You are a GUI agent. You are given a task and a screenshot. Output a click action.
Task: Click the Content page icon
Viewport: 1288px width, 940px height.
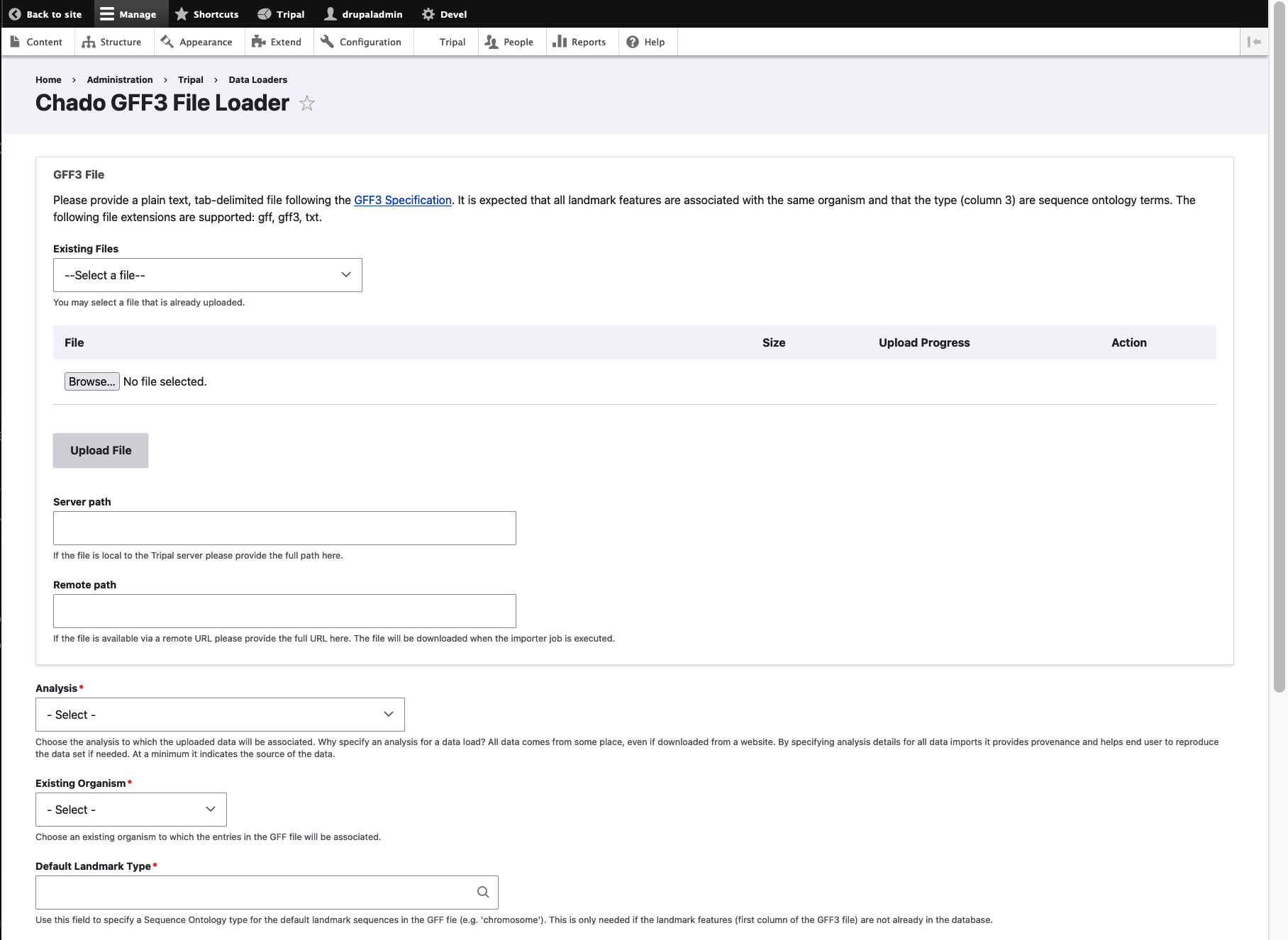[16, 42]
